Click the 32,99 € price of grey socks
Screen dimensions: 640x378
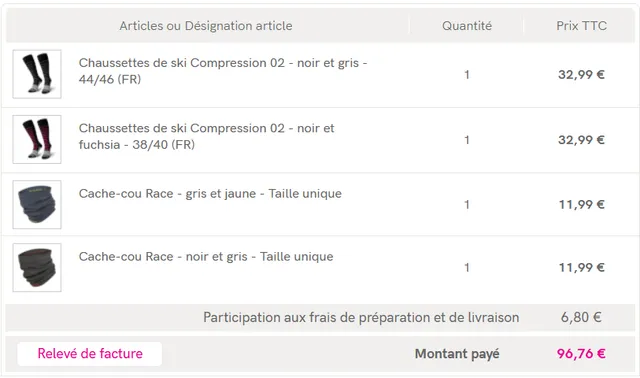click(581, 75)
